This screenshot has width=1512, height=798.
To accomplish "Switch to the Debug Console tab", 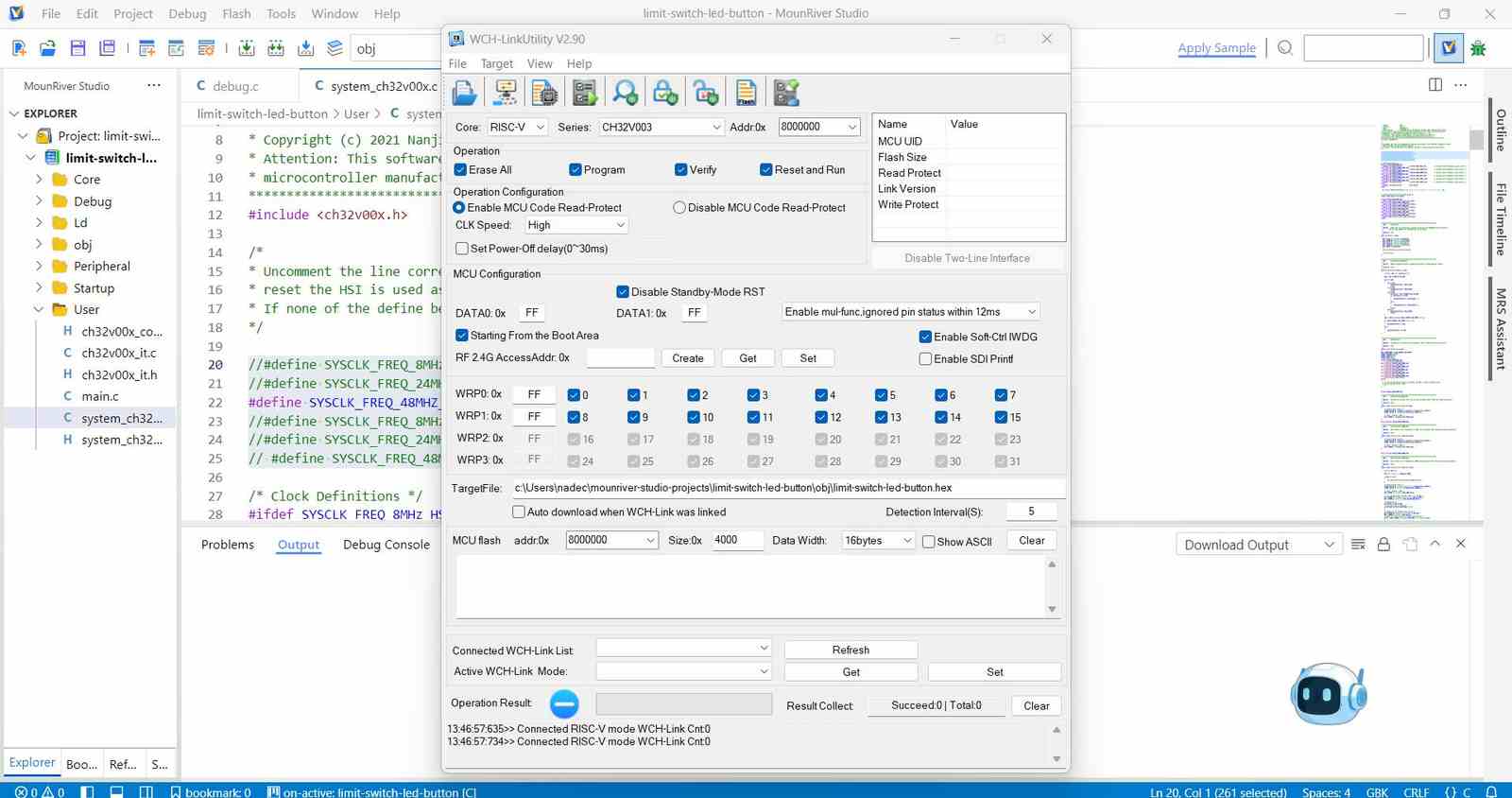I will tap(387, 545).
